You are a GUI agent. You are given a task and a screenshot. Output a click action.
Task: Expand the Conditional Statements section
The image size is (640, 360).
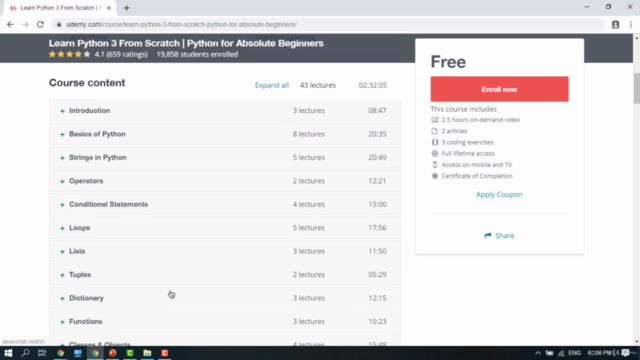pyautogui.click(x=225, y=204)
